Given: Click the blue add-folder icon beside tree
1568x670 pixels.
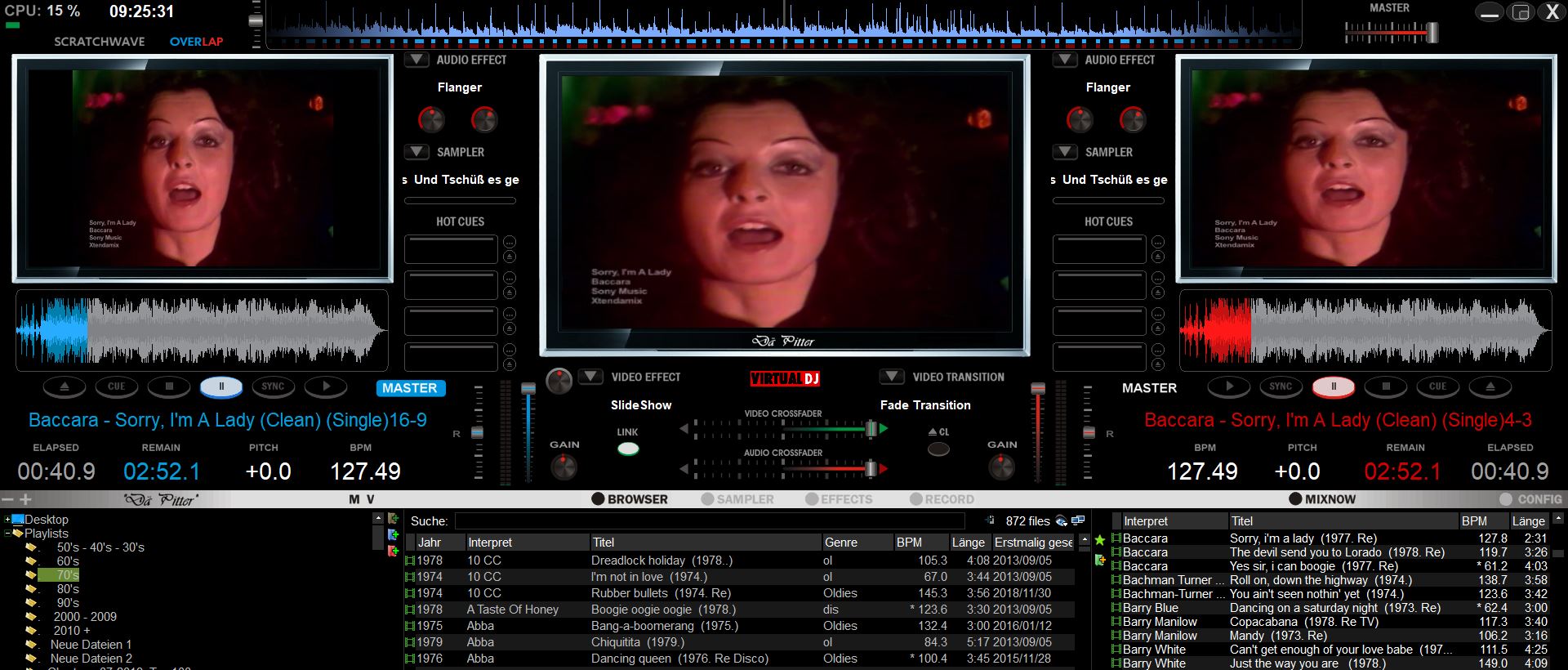Looking at the screenshot, I should click(x=393, y=535).
